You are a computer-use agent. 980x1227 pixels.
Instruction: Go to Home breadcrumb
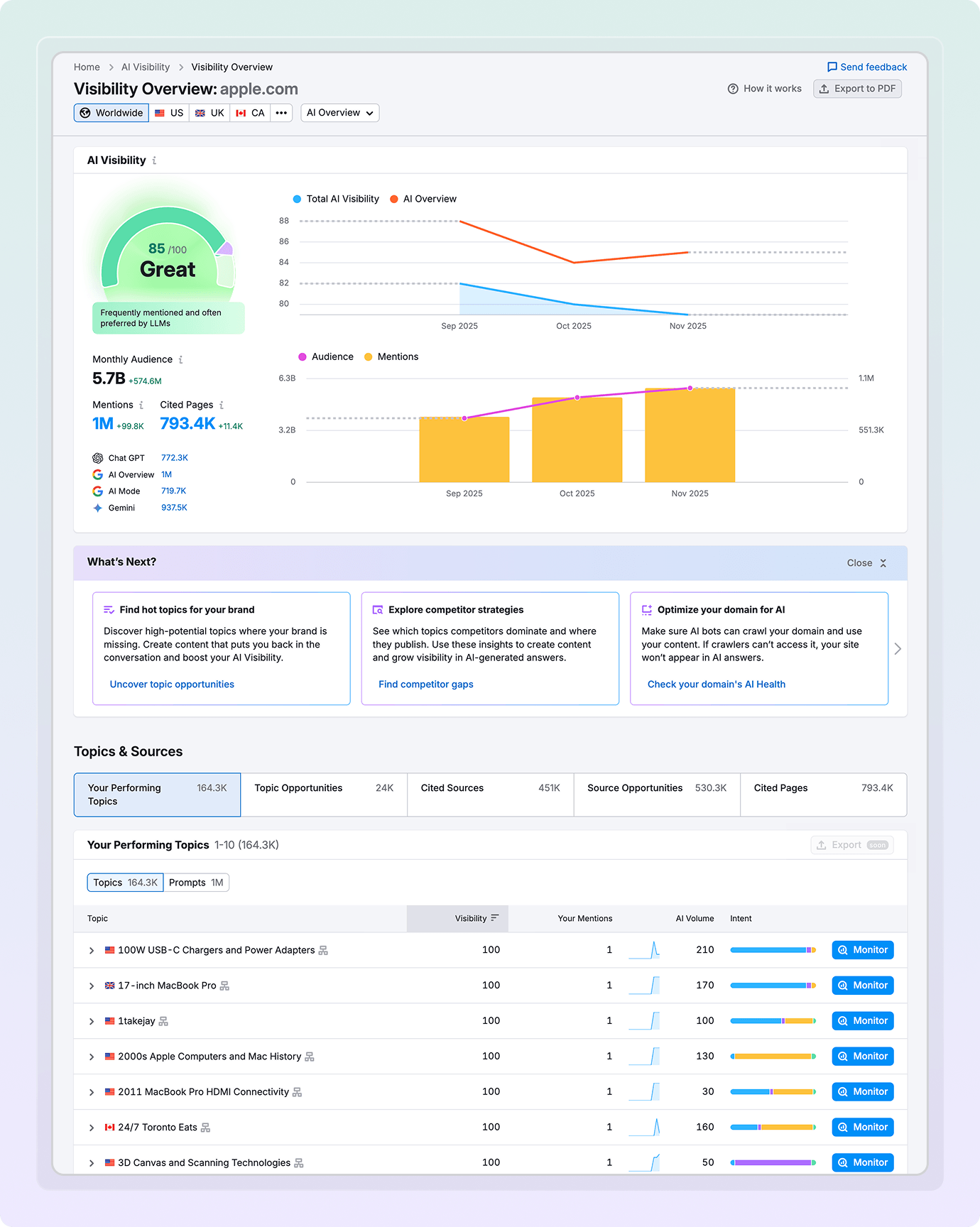point(87,67)
